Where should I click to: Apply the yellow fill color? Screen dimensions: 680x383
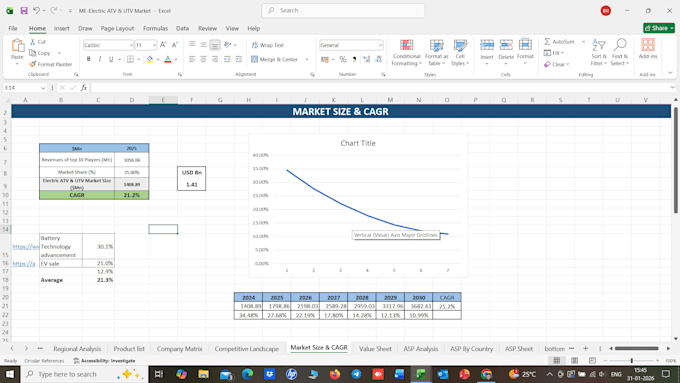point(150,59)
